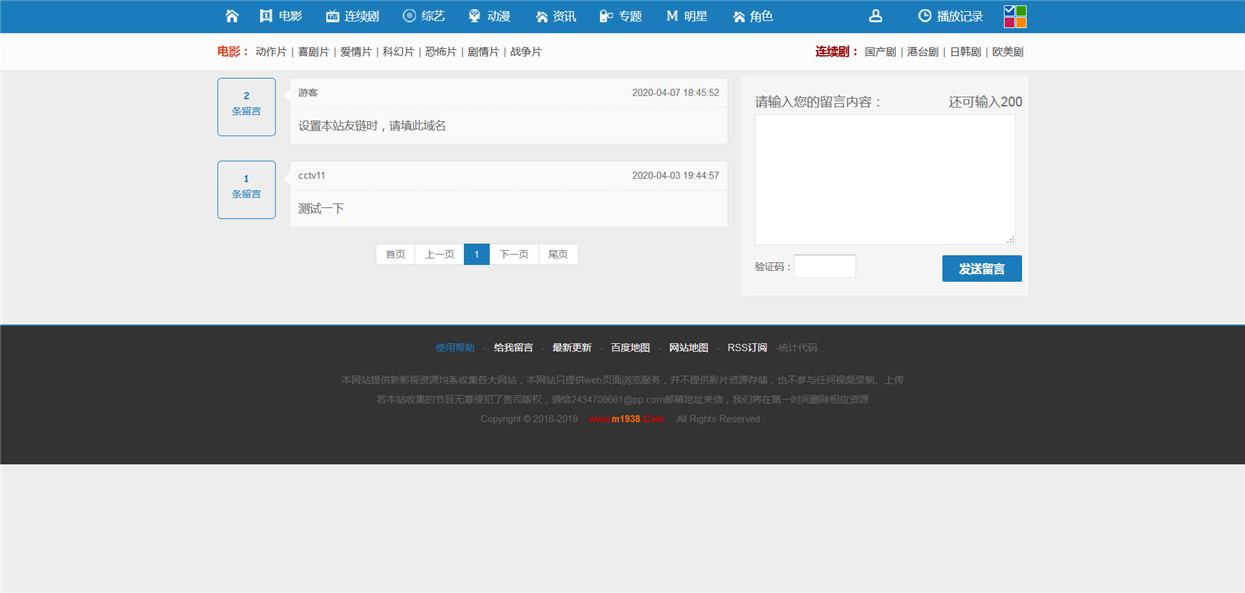This screenshot has height=593, width=1245.
Task: Click the username 游客
Action: (308, 92)
